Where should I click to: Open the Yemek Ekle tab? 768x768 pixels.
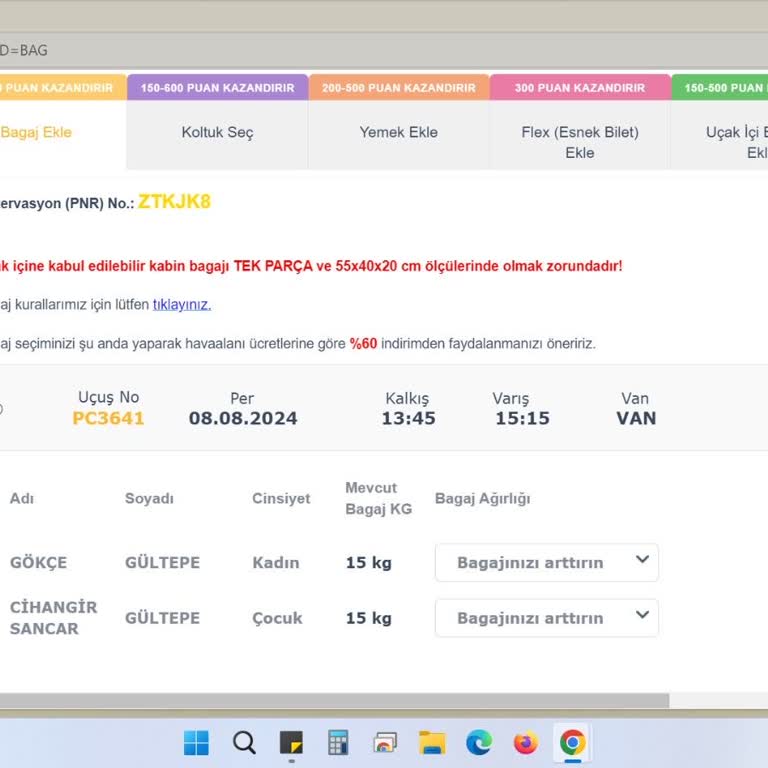398,132
